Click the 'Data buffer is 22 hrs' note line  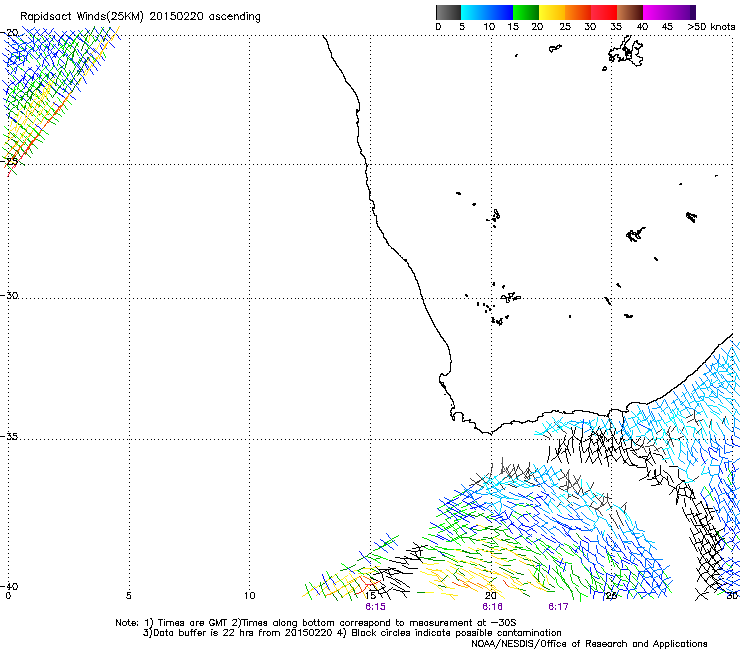[352, 633]
